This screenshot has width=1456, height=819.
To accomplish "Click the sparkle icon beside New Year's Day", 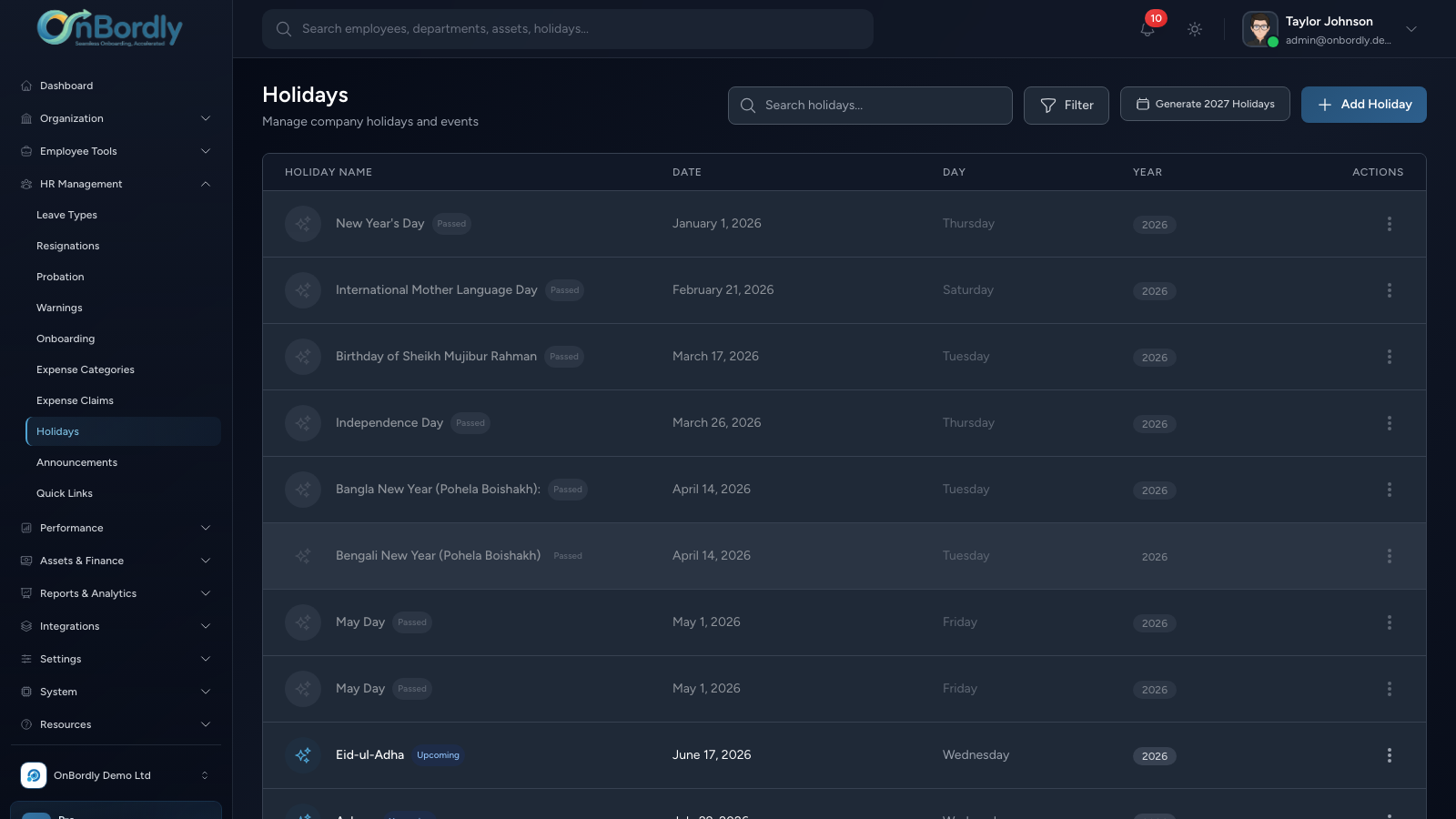I will click(303, 224).
